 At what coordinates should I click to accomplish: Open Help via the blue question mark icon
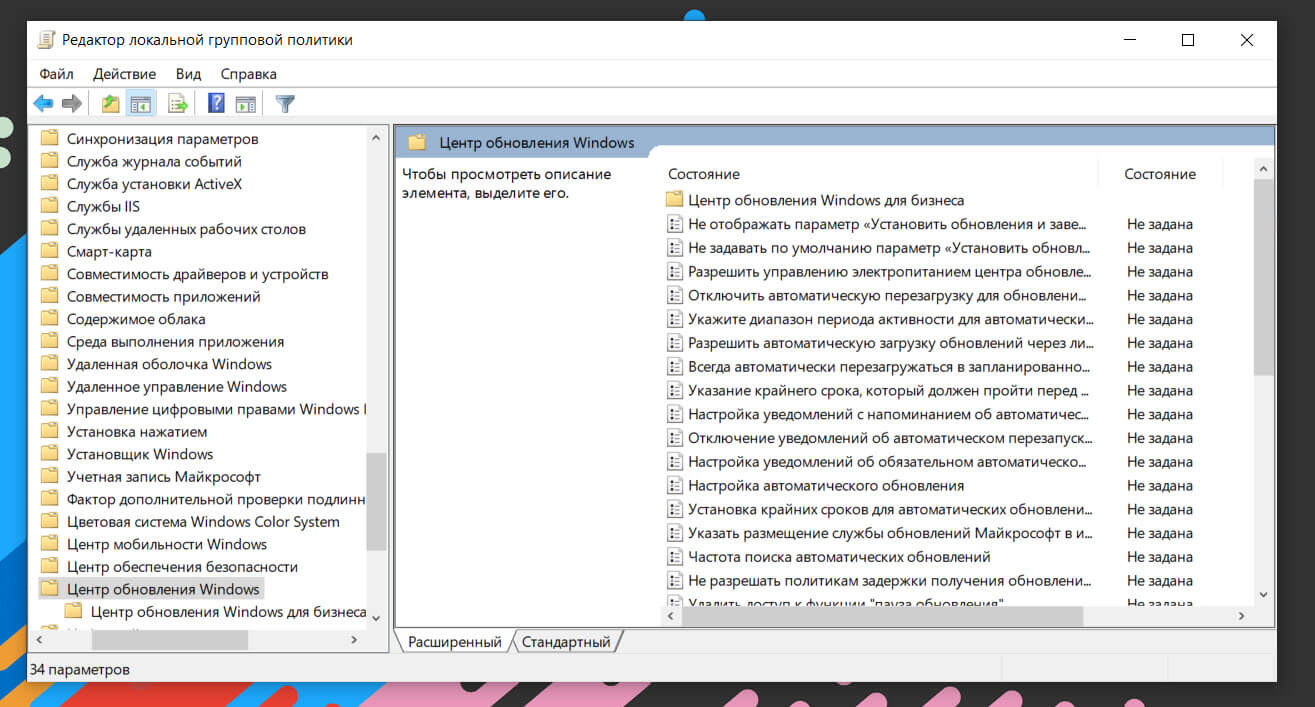[x=216, y=104]
